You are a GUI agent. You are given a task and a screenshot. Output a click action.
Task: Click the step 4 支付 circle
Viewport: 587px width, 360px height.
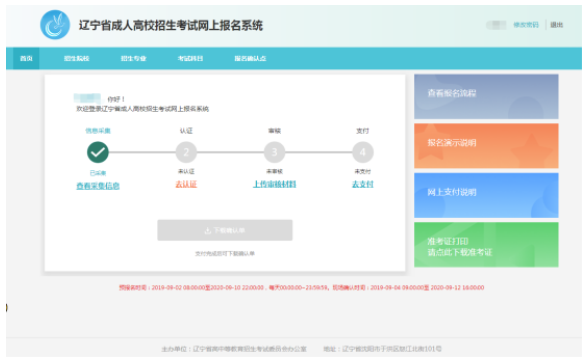(363, 152)
